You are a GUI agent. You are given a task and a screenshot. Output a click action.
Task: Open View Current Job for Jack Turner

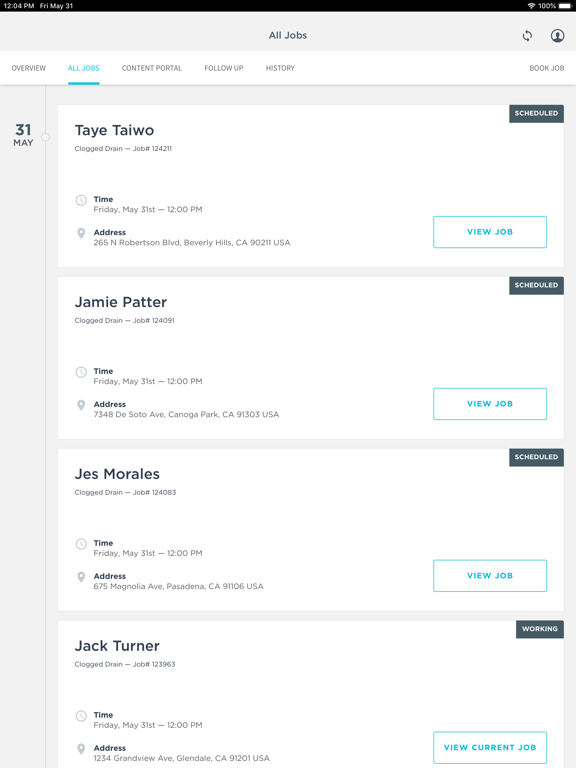tap(490, 747)
